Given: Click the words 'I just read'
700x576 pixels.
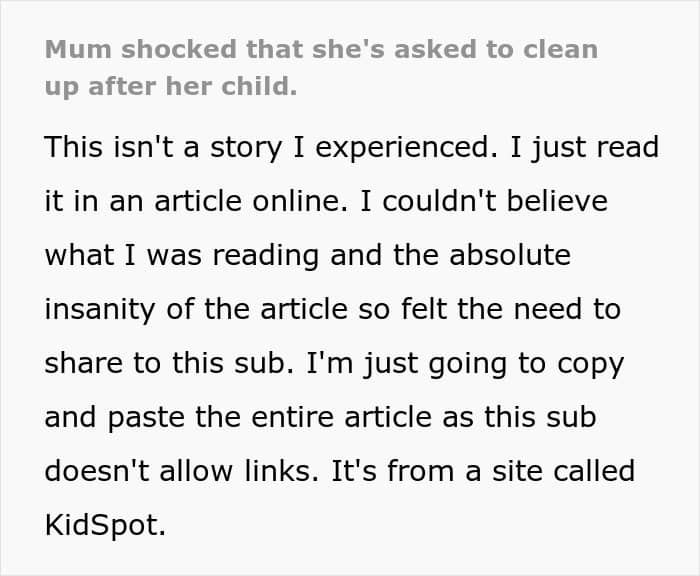Looking at the screenshot, I should (584, 148).
